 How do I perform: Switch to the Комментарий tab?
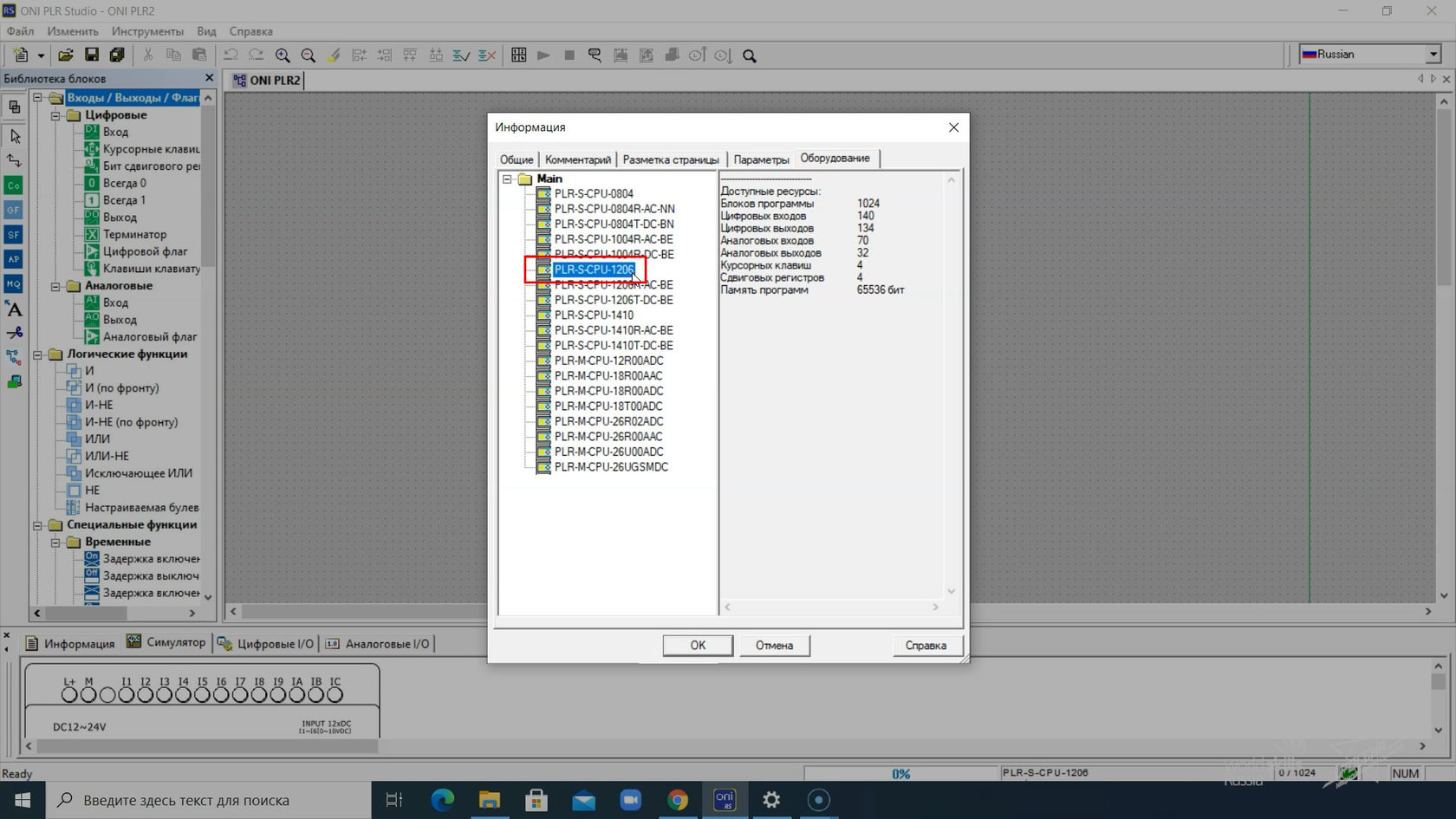pyautogui.click(x=578, y=159)
